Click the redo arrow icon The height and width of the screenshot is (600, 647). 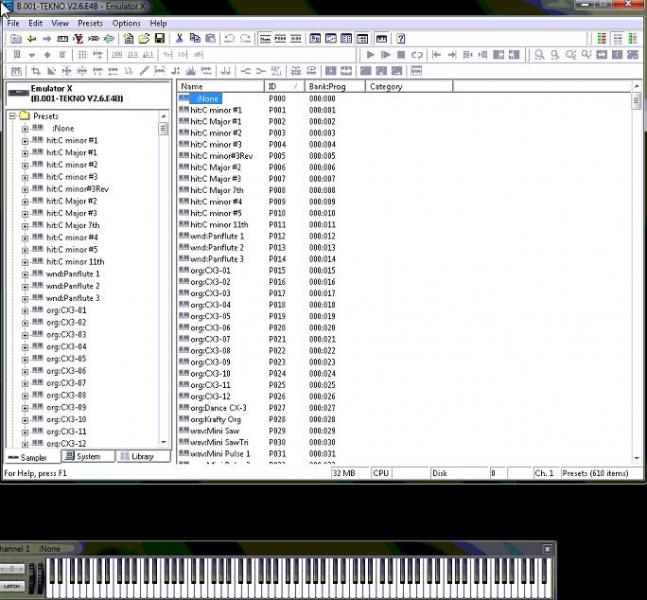pos(246,39)
